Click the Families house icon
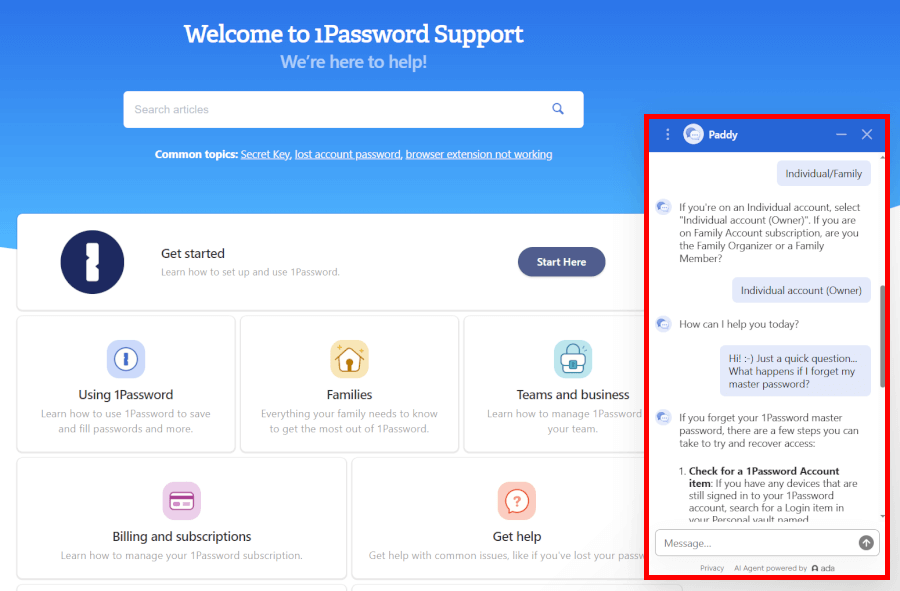Viewport: 900px width, 591px height. [x=349, y=359]
